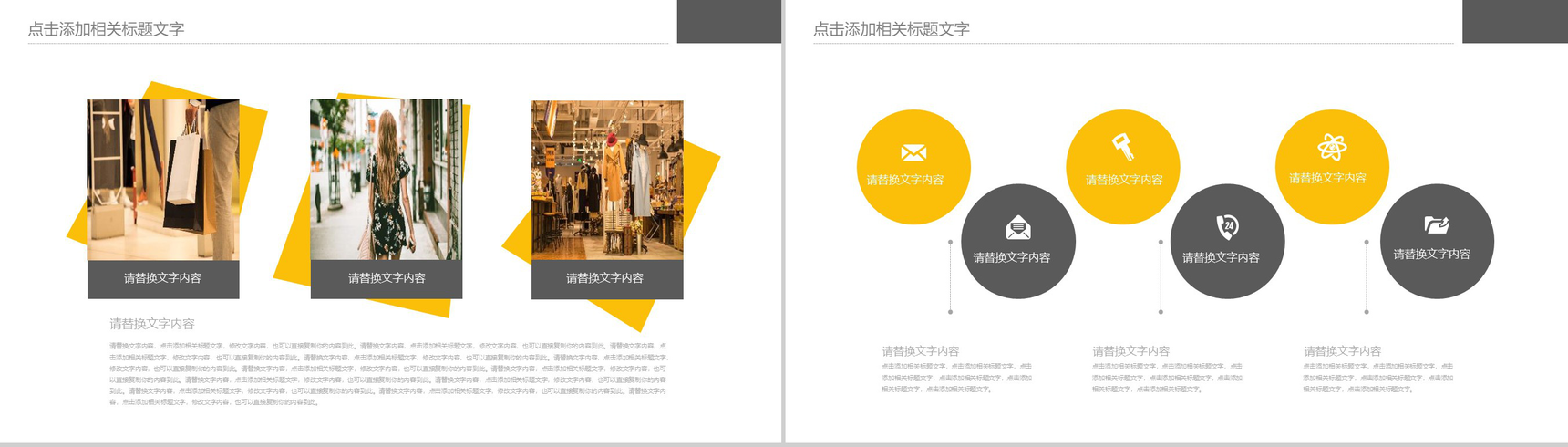Click the caption bar under walking woman photo
This screenshot has height=447, width=1568.
click(x=387, y=279)
